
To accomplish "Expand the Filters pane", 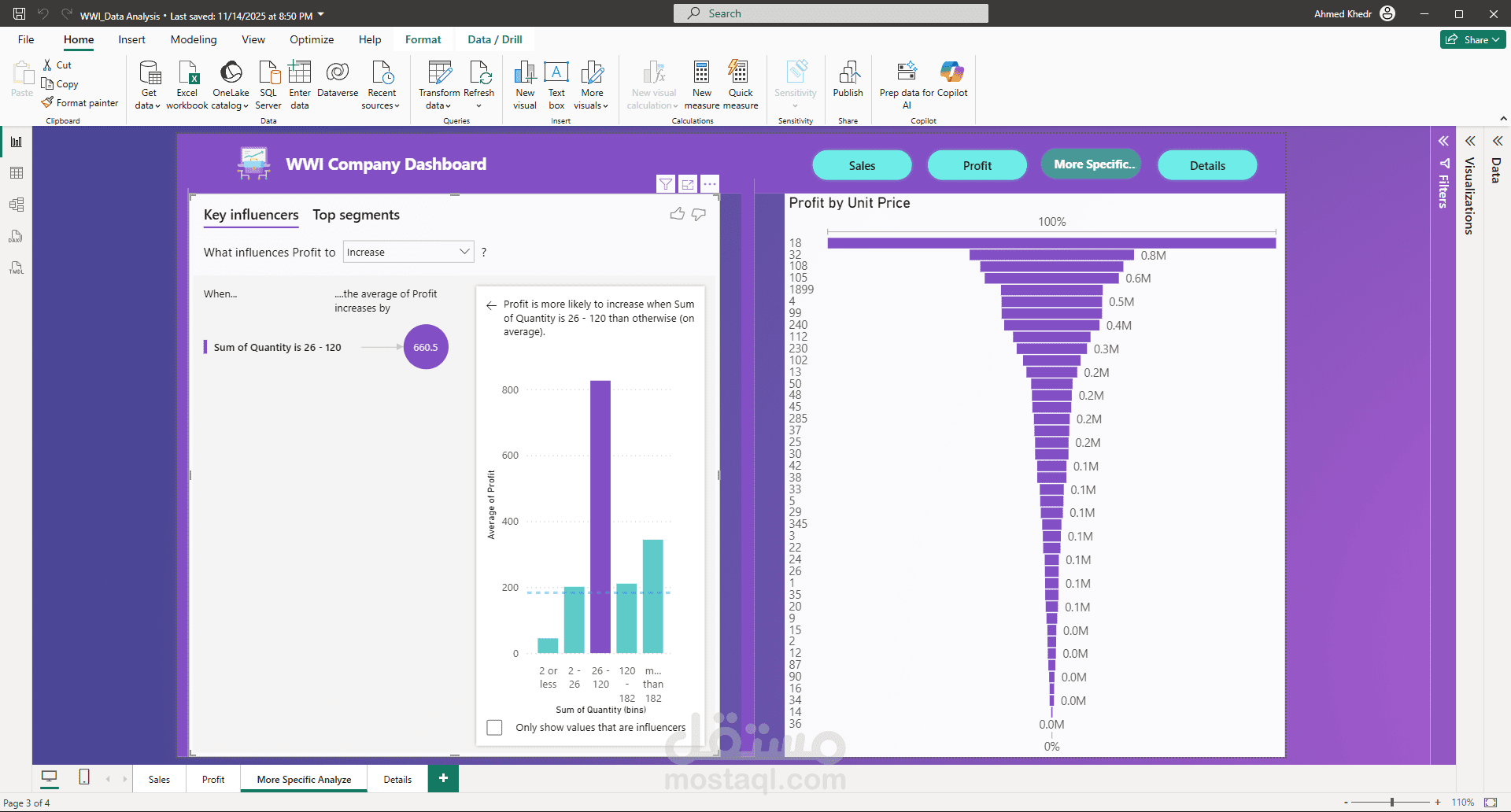I will tap(1443, 142).
